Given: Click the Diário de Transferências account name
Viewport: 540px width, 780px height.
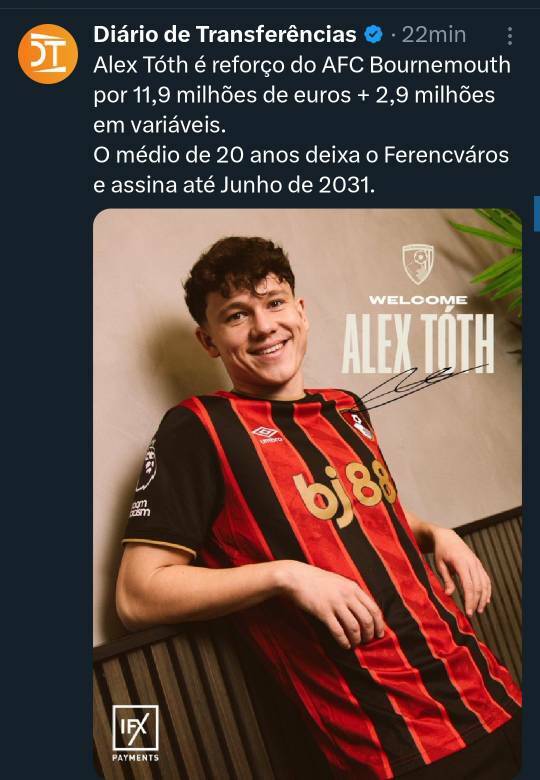Looking at the screenshot, I should (225, 34).
